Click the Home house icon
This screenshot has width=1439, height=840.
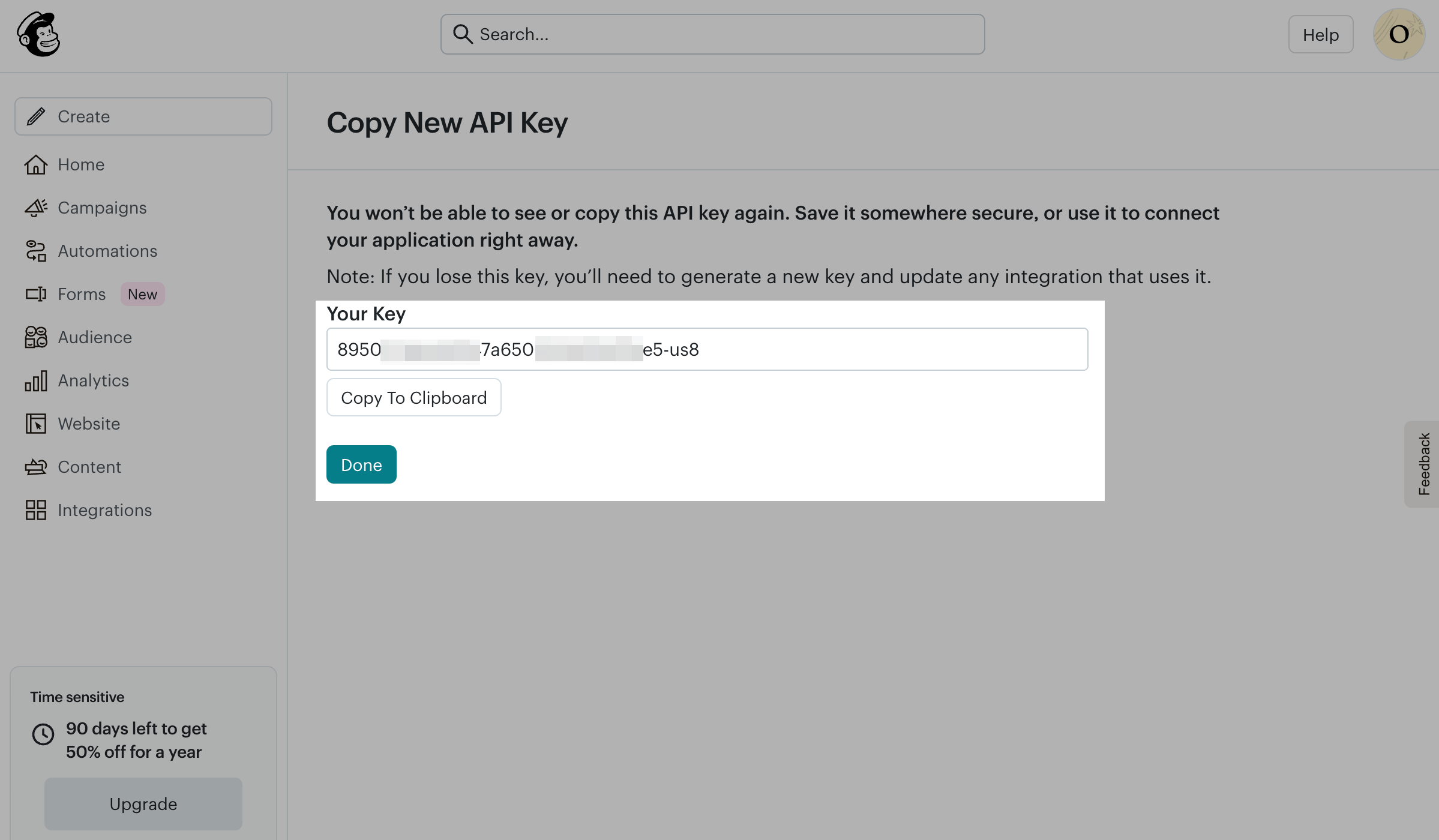pyautogui.click(x=35, y=164)
